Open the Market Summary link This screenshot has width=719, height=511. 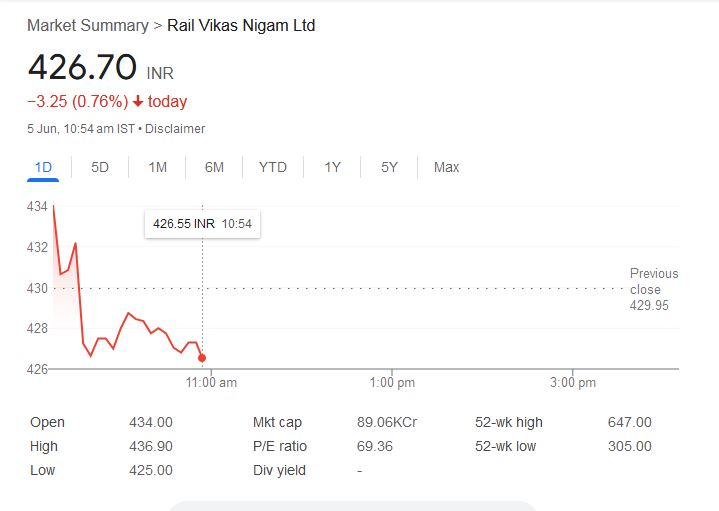point(87,25)
